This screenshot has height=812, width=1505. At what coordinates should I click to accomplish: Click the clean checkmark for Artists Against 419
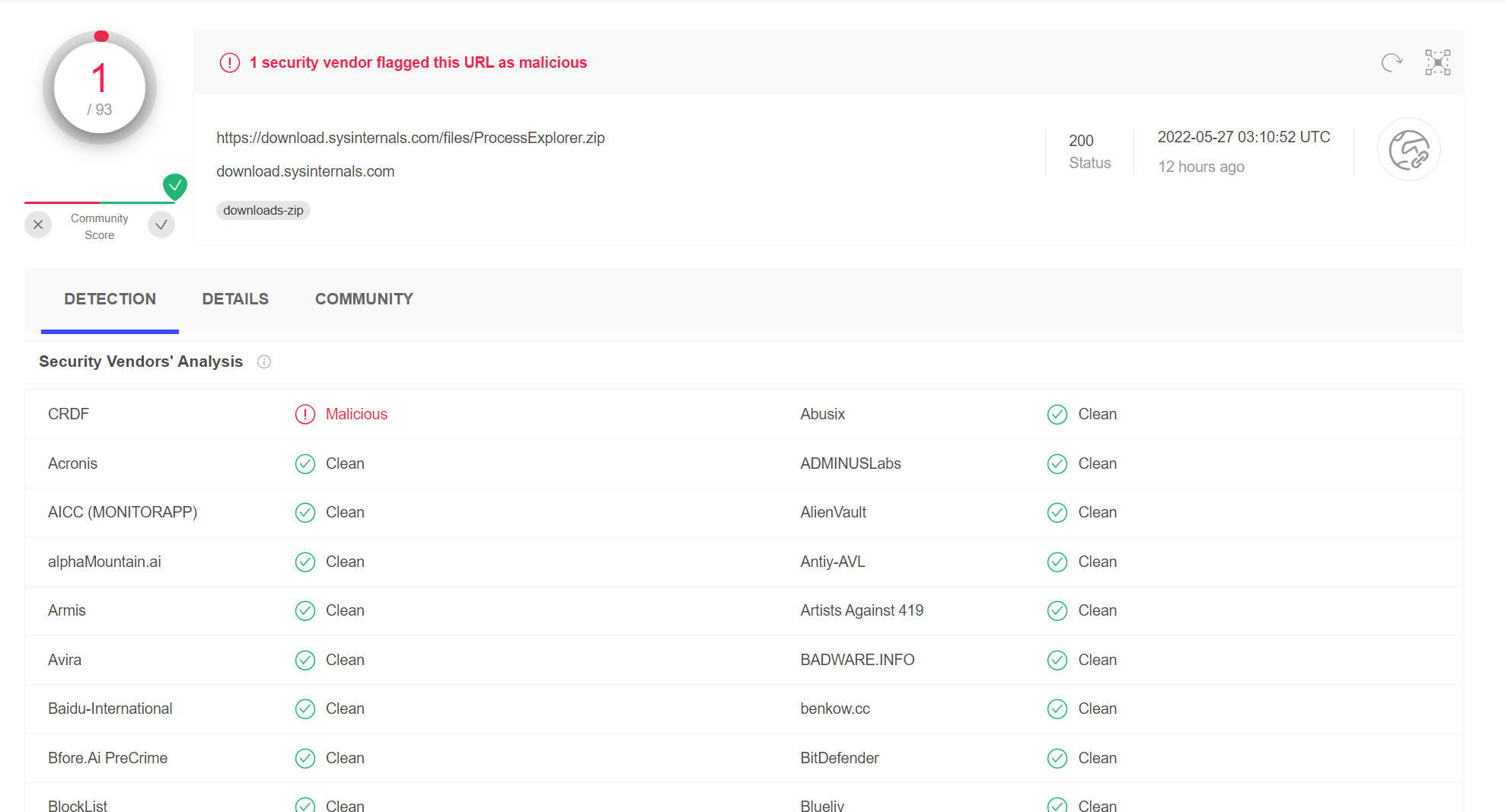1057,610
